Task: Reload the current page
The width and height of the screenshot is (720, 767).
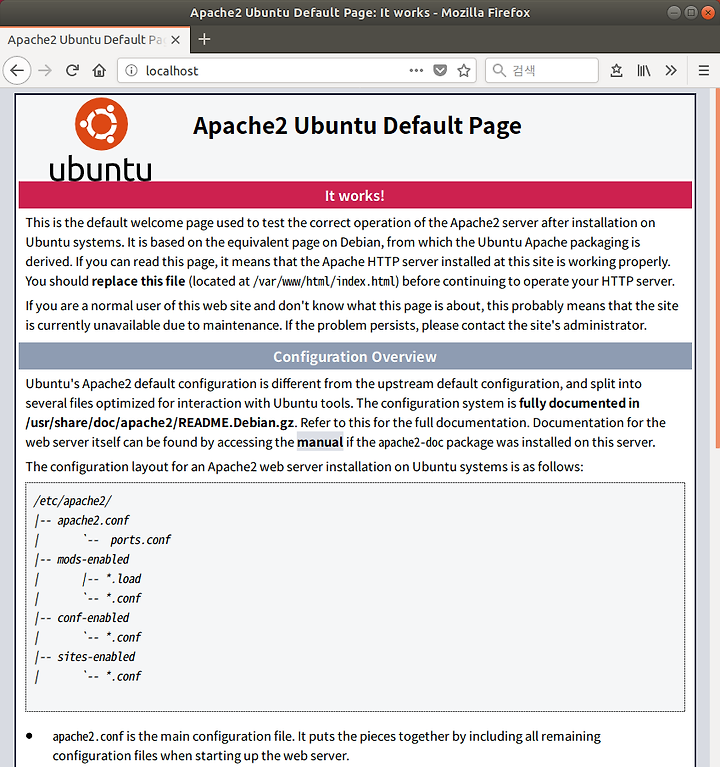Action: coord(72,70)
